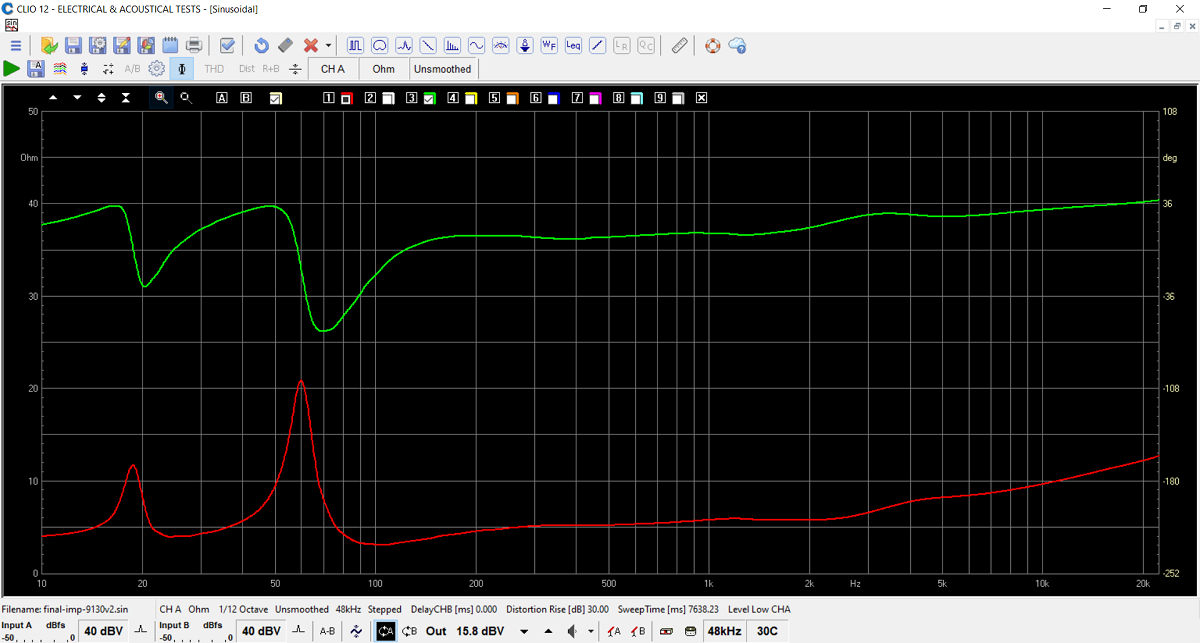1200x643 pixels.
Task: Open the waterfall WF icon
Action: 549,45
